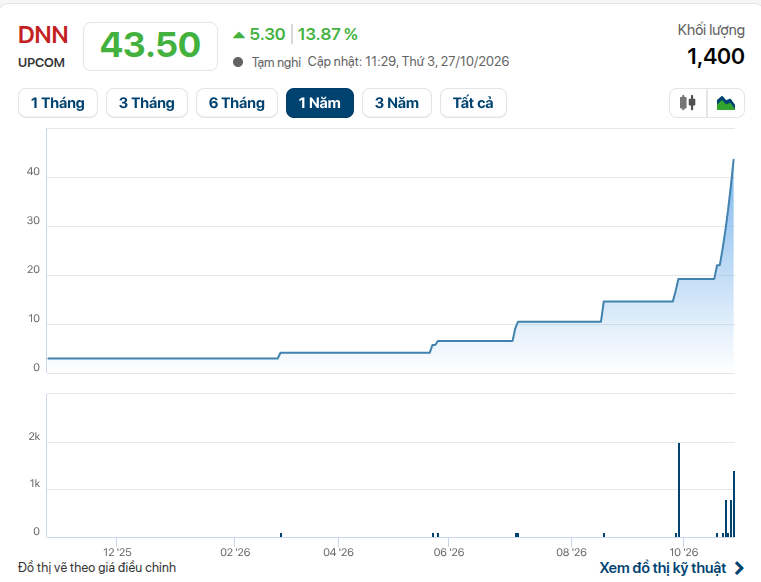The image size is (761, 582).
Task: Select the 1 Năm period tab
Action: [320, 103]
